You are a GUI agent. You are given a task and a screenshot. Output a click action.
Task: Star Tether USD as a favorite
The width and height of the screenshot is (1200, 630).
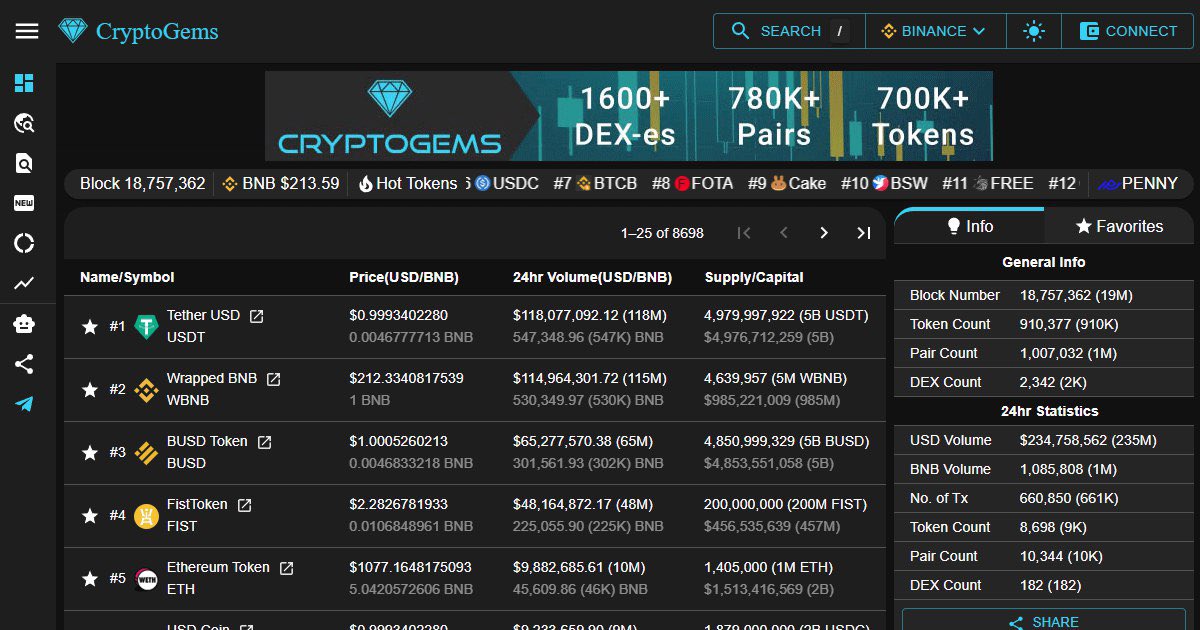tap(89, 325)
